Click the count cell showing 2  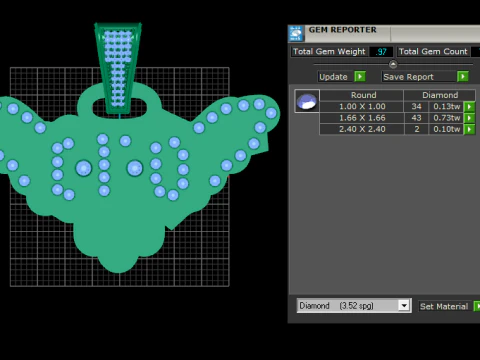coord(416,129)
